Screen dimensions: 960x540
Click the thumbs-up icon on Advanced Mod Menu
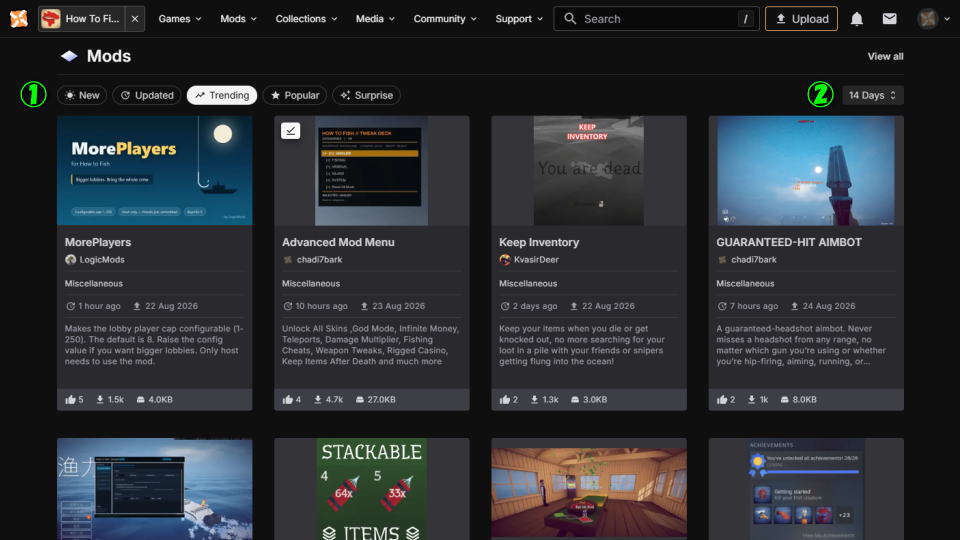288,400
